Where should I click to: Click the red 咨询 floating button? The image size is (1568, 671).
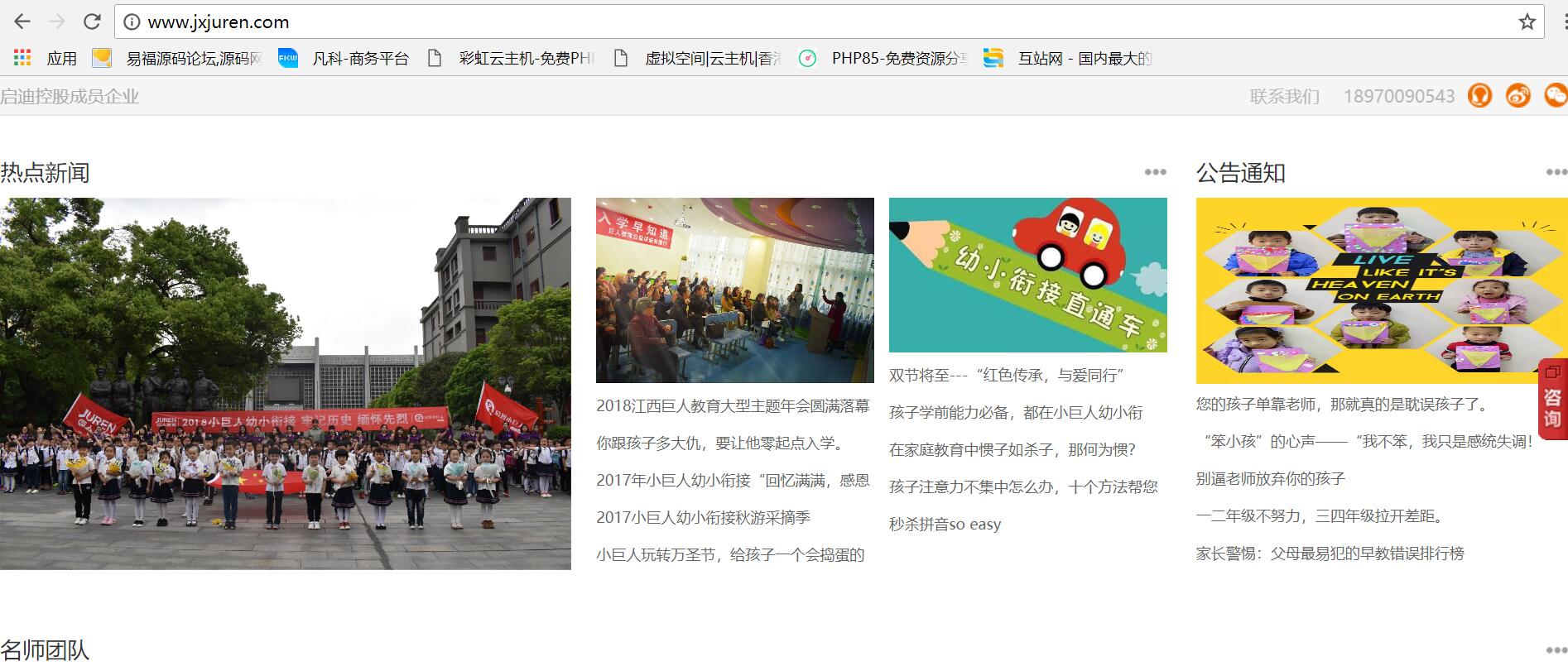1552,400
